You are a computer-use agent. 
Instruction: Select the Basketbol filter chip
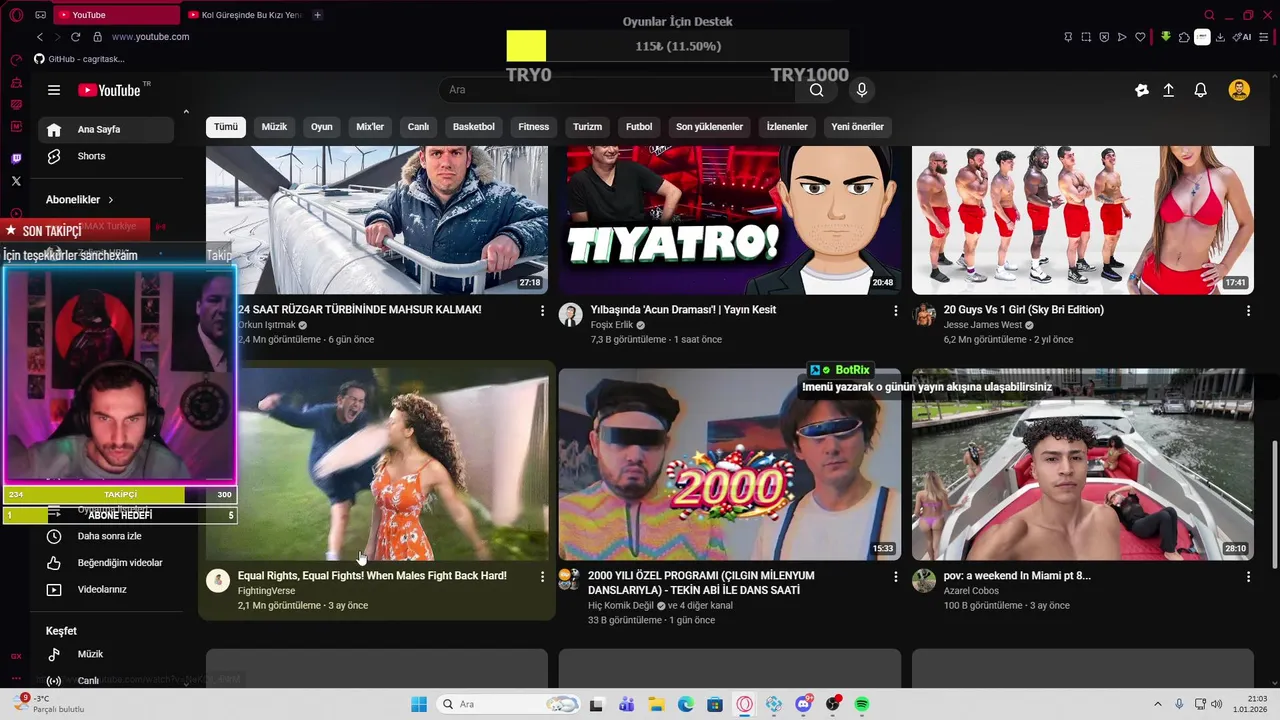[474, 127]
